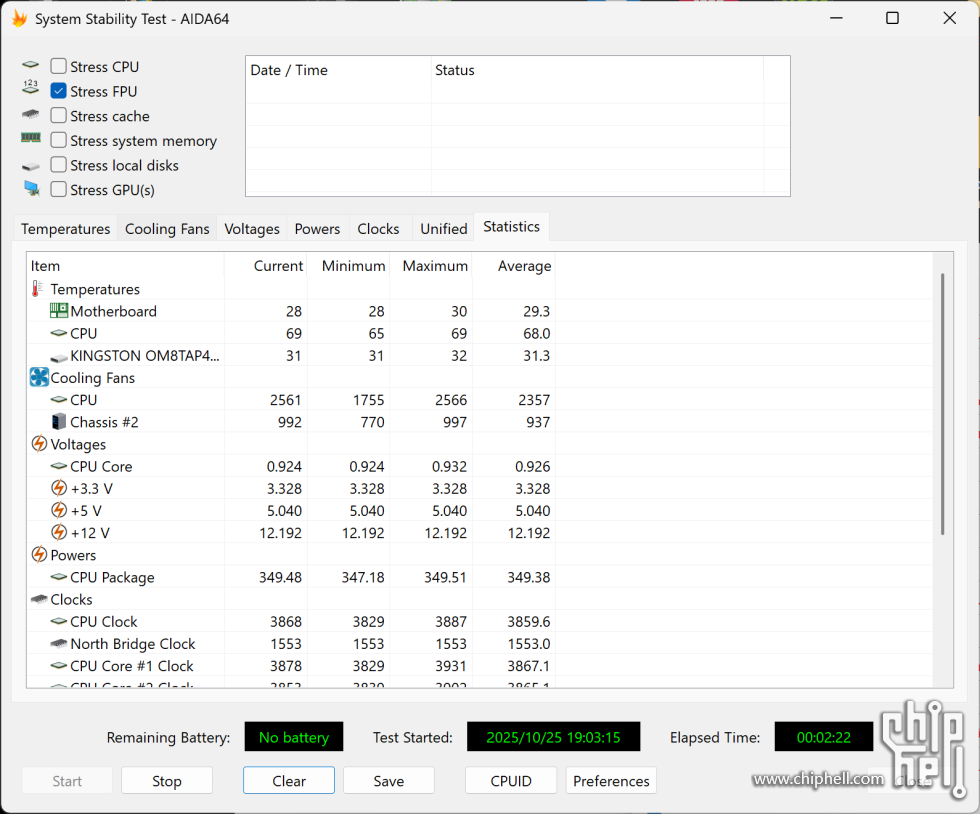Screen dimensions: 980x814
Task: Click the Motherboard green board icon
Action: pos(59,311)
